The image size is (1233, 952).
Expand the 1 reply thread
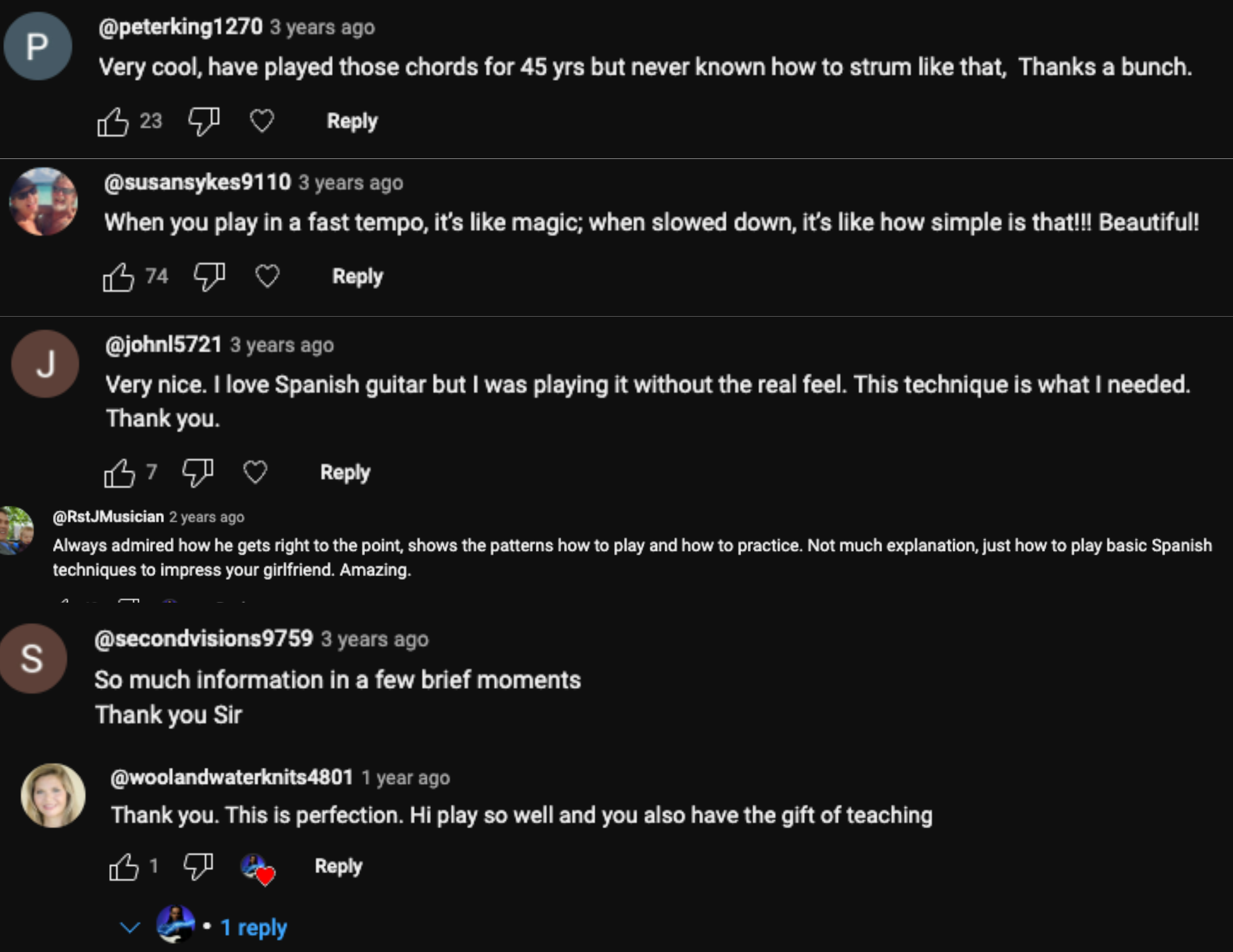pyautogui.click(x=253, y=927)
